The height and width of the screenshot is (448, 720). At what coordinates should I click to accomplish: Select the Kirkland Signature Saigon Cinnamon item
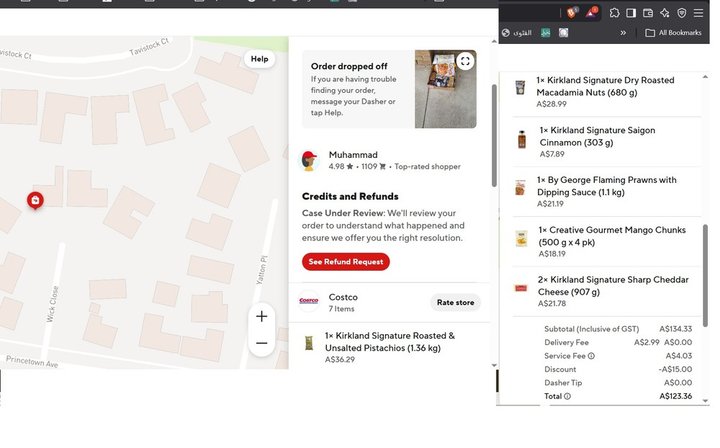[x=597, y=136]
